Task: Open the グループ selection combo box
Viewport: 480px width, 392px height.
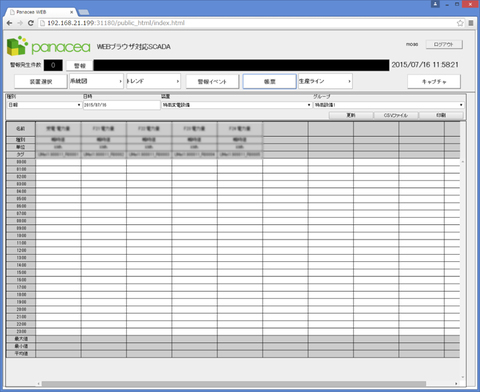Action: click(x=389, y=105)
